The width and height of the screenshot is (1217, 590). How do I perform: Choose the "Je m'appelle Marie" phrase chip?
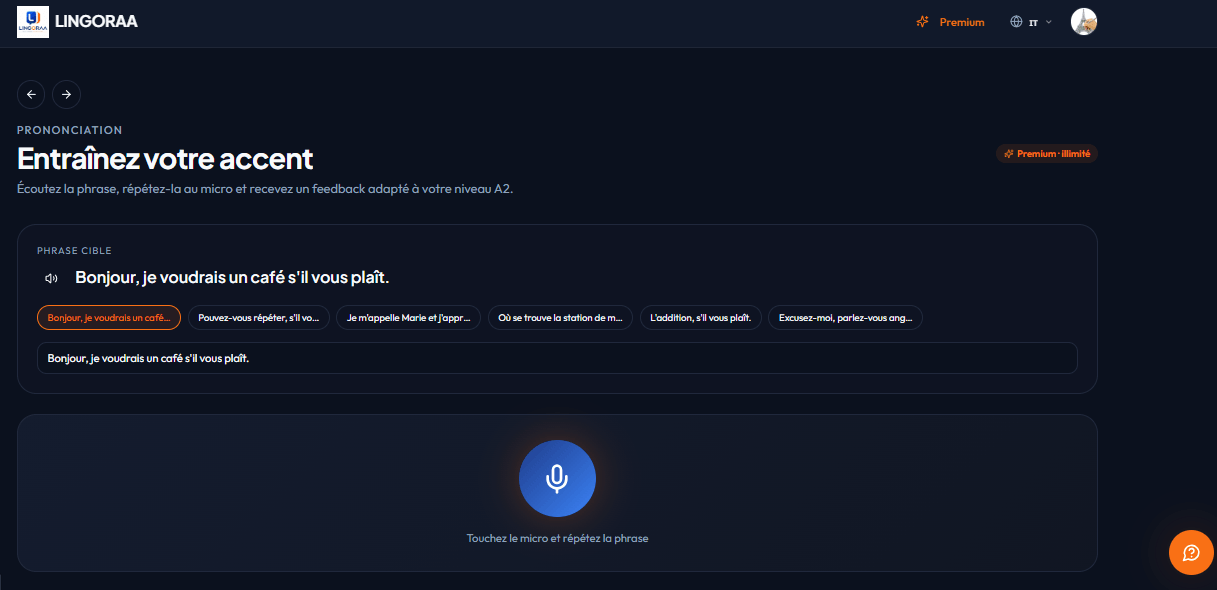tap(408, 317)
